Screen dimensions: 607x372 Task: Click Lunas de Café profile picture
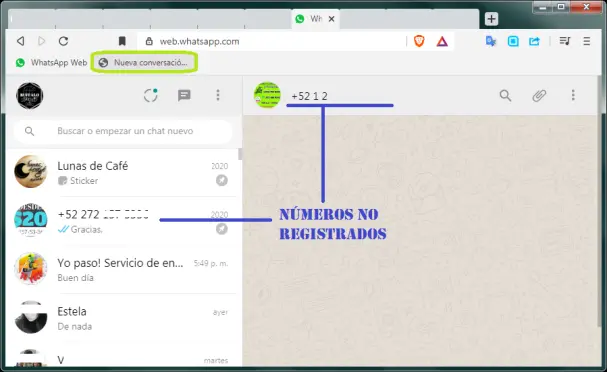pos(31,171)
